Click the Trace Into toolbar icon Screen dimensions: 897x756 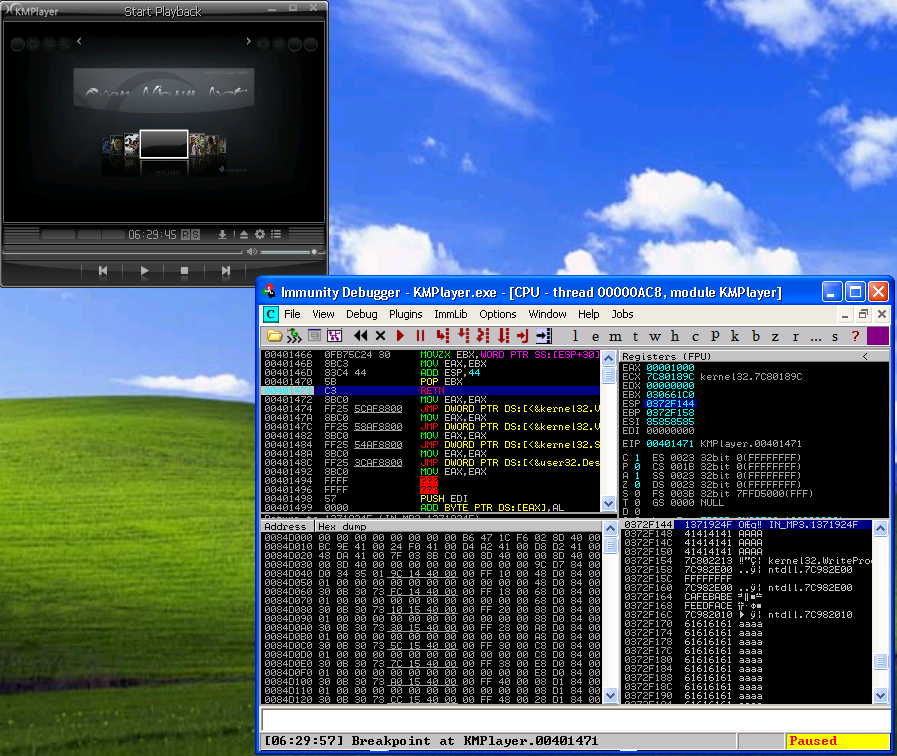(483, 336)
